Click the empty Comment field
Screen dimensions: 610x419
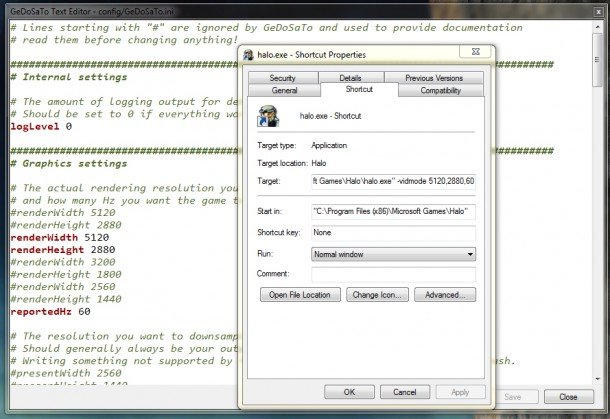pos(393,274)
